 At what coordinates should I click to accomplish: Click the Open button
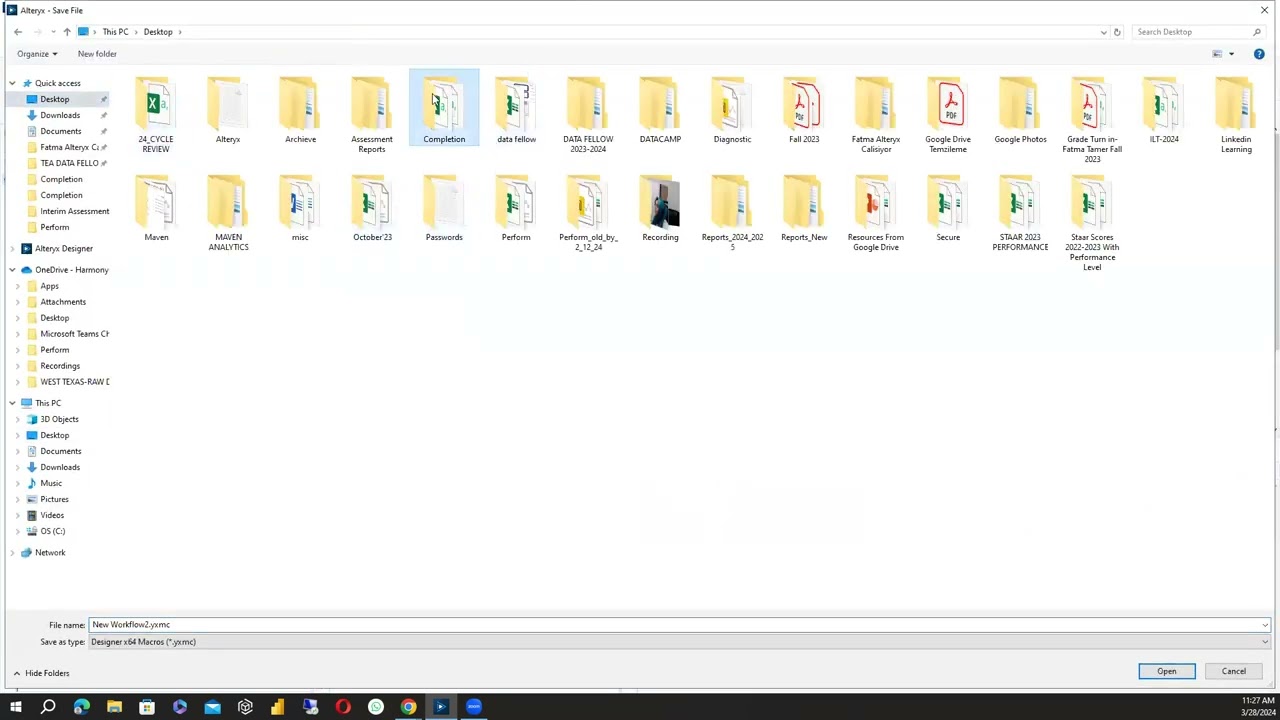[x=1167, y=671]
